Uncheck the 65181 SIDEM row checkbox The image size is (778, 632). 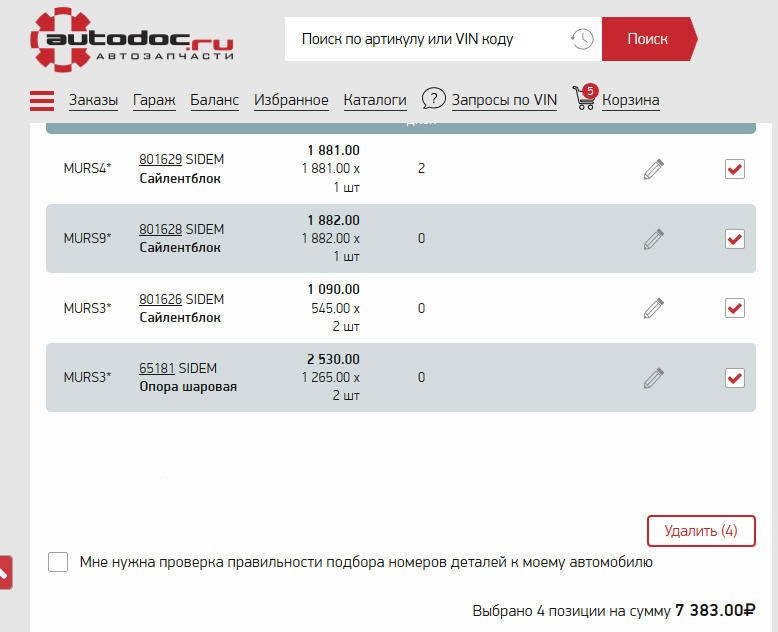tap(734, 378)
